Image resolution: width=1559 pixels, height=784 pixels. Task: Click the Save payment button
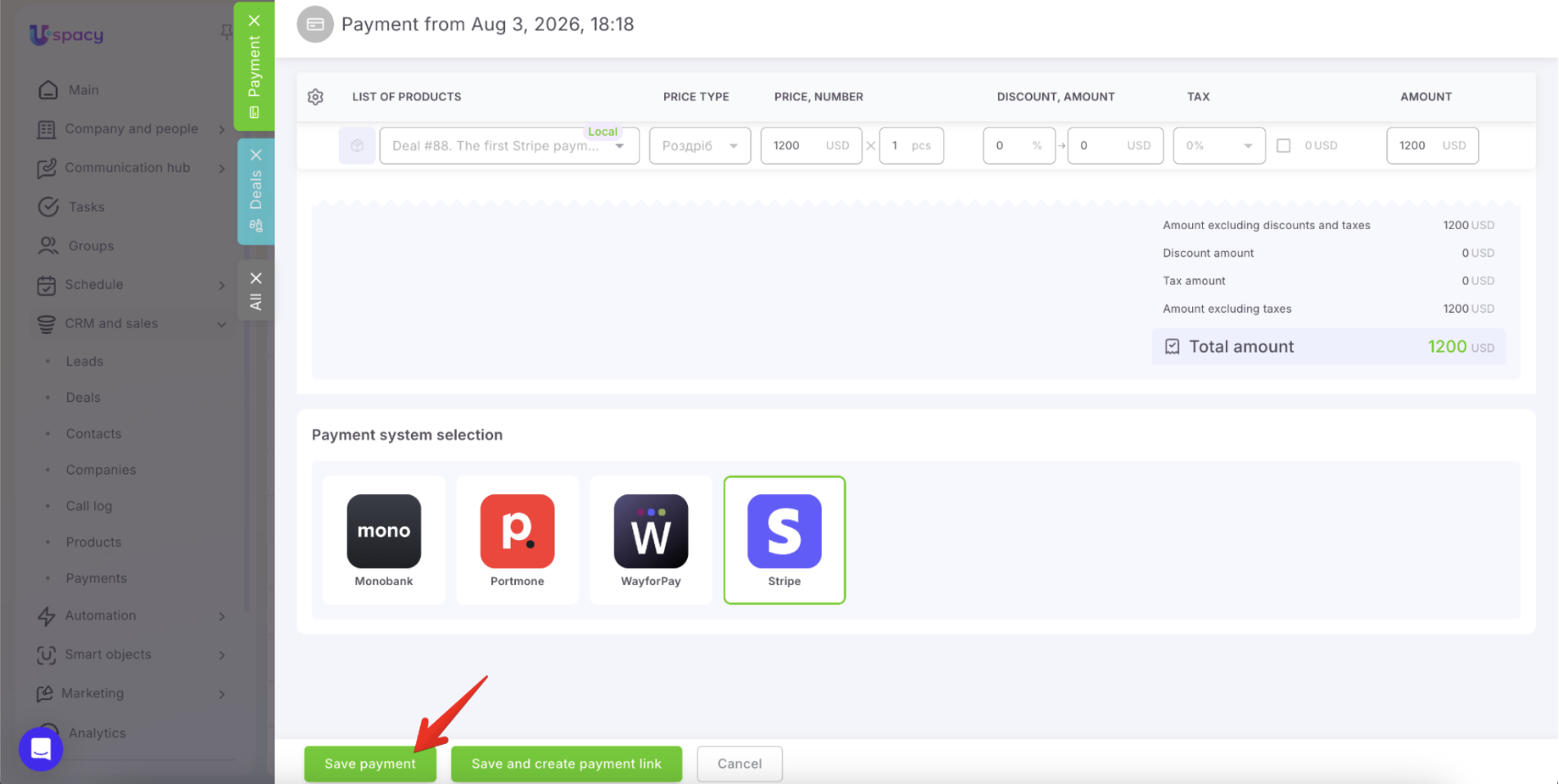[370, 764]
